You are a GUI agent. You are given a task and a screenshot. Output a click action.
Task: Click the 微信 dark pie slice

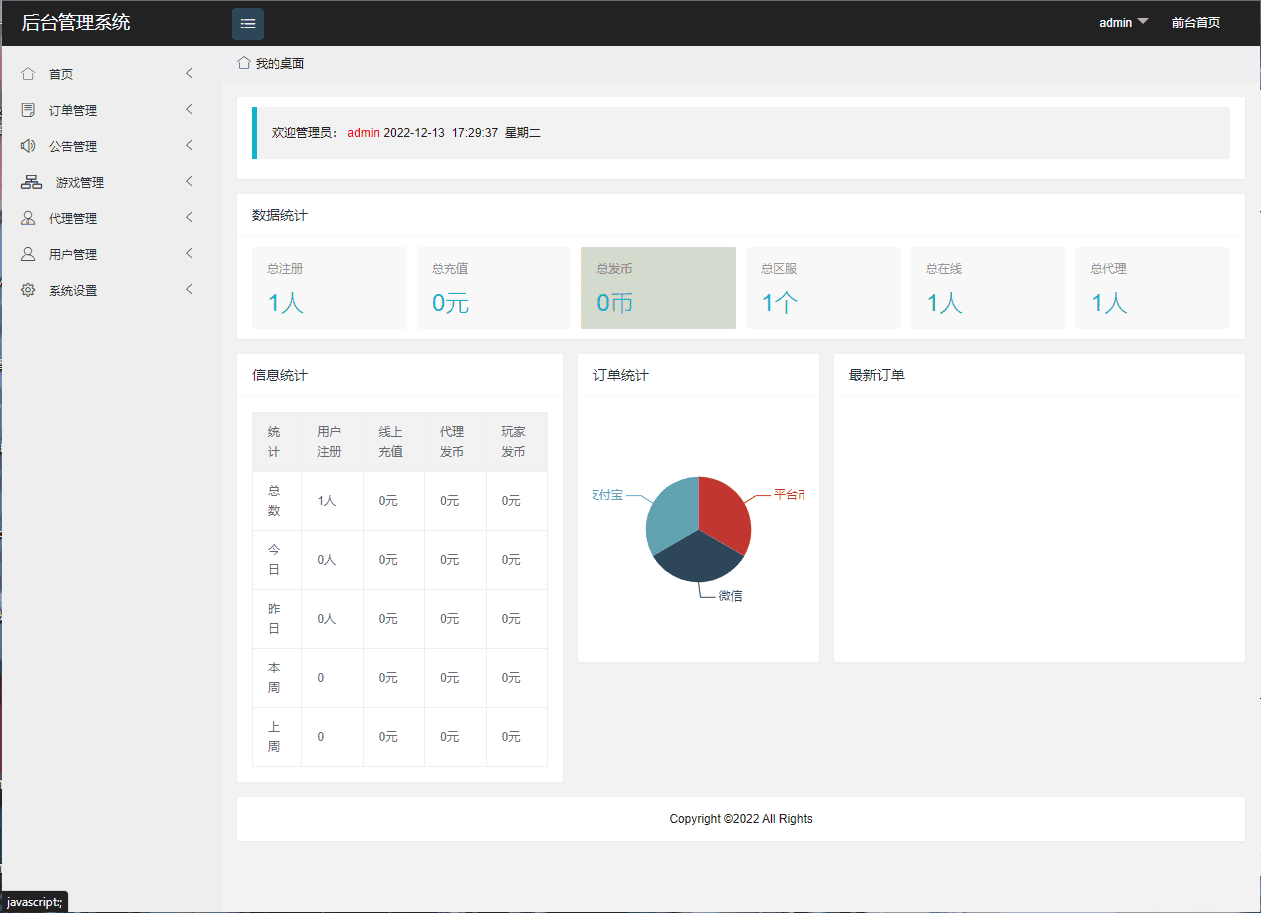(x=697, y=560)
